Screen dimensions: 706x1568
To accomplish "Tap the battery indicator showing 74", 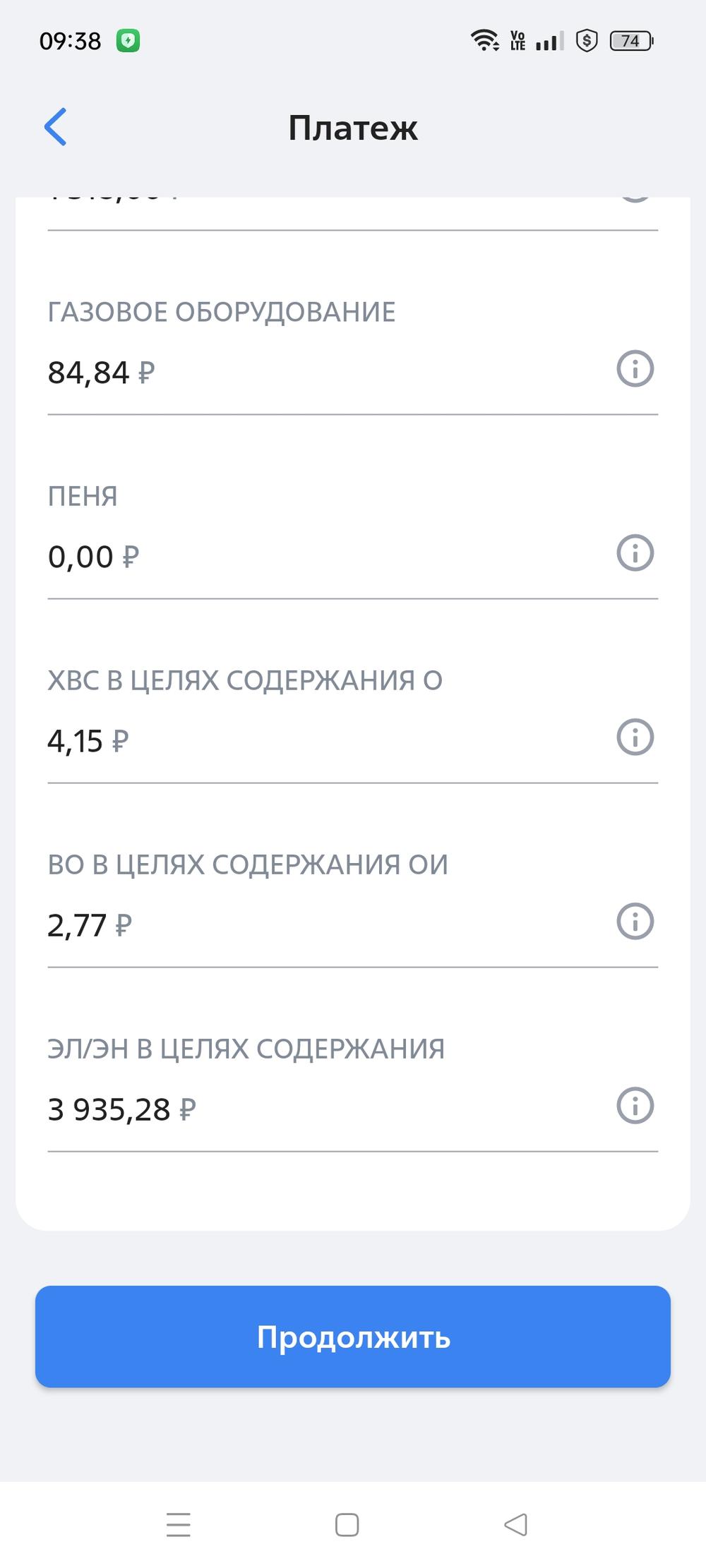I will tap(631, 41).
